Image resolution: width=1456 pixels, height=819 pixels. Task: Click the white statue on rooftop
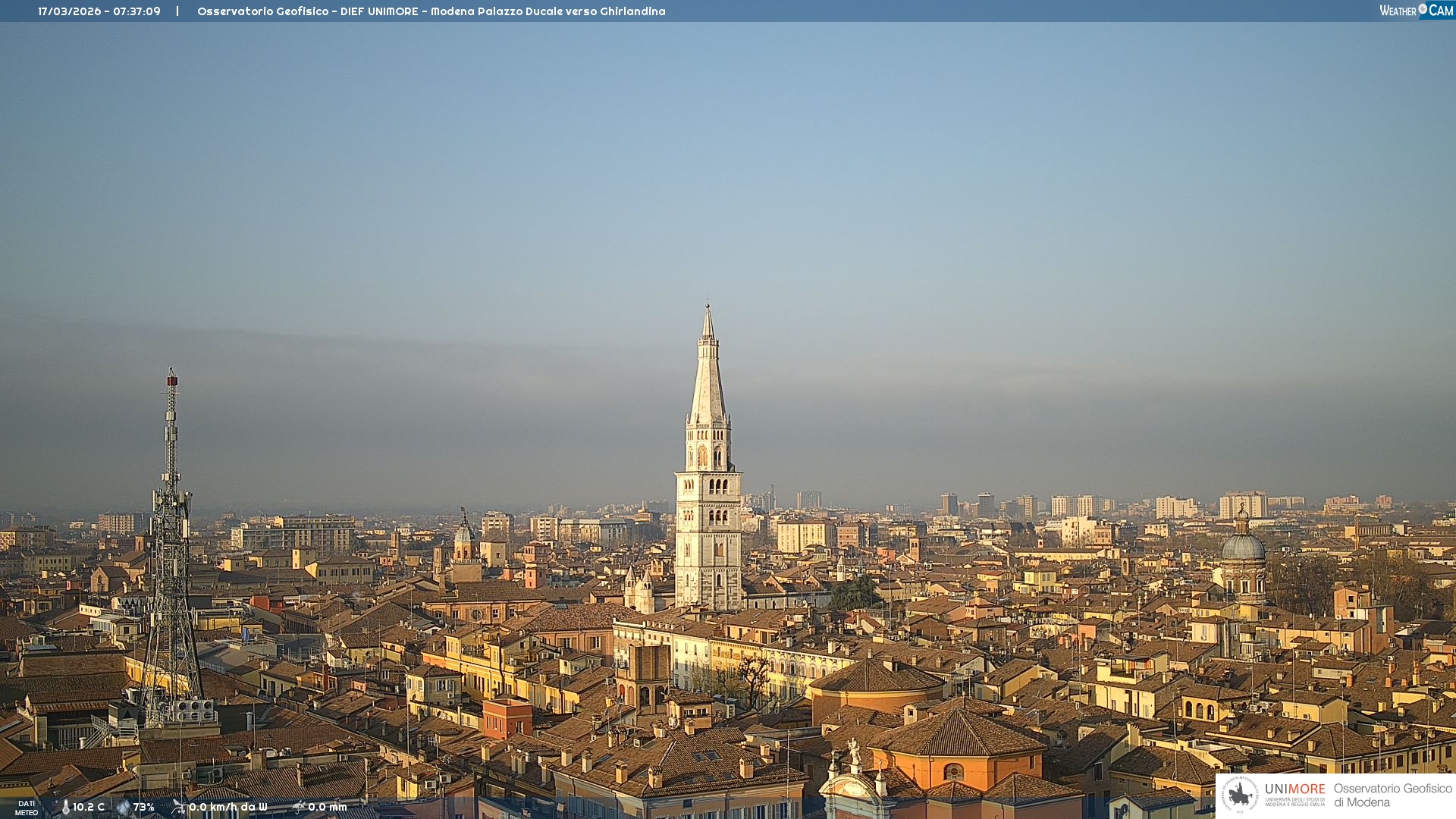point(854,752)
